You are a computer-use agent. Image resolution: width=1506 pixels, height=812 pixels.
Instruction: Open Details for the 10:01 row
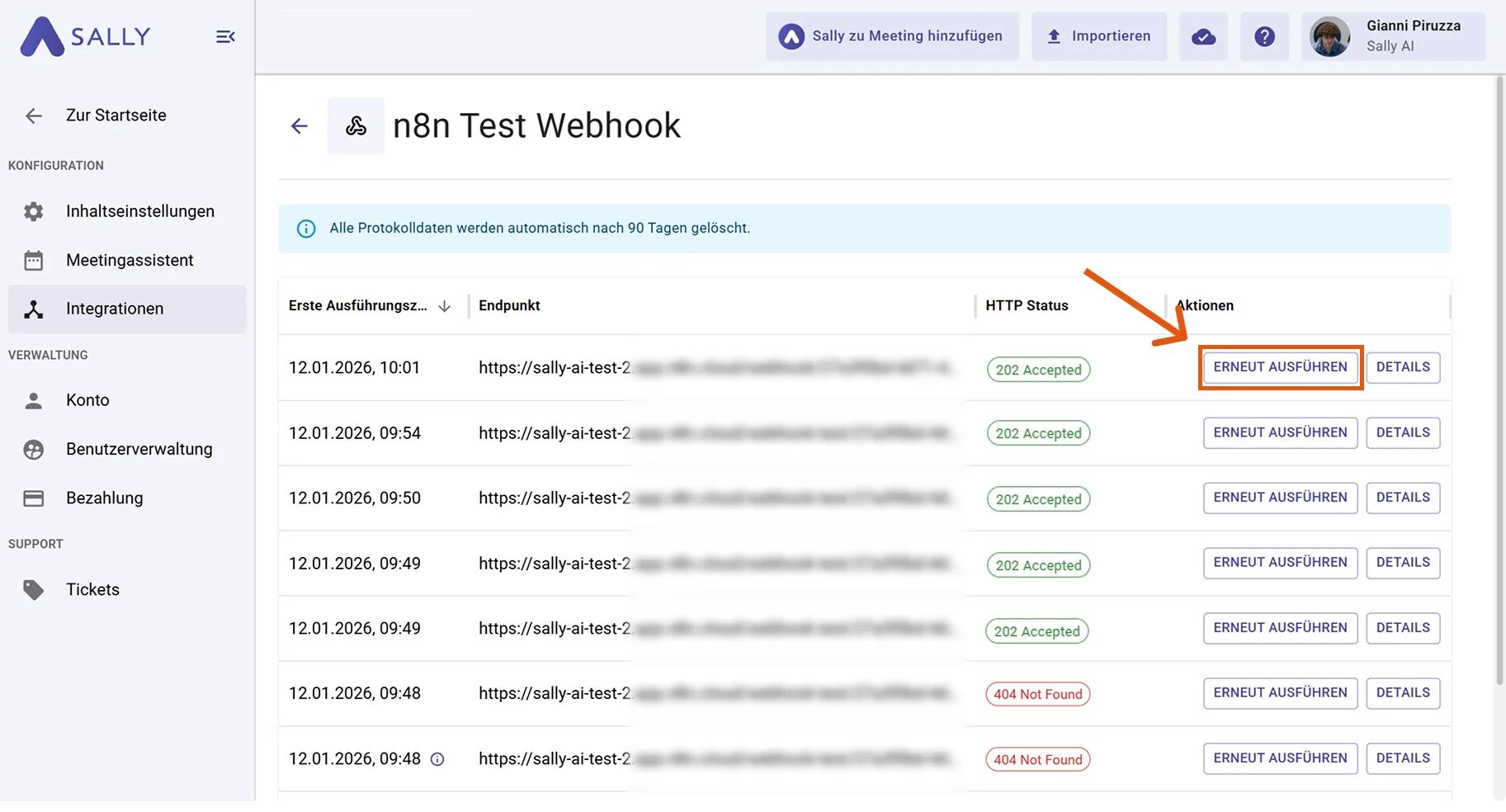[x=1403, y=367]
